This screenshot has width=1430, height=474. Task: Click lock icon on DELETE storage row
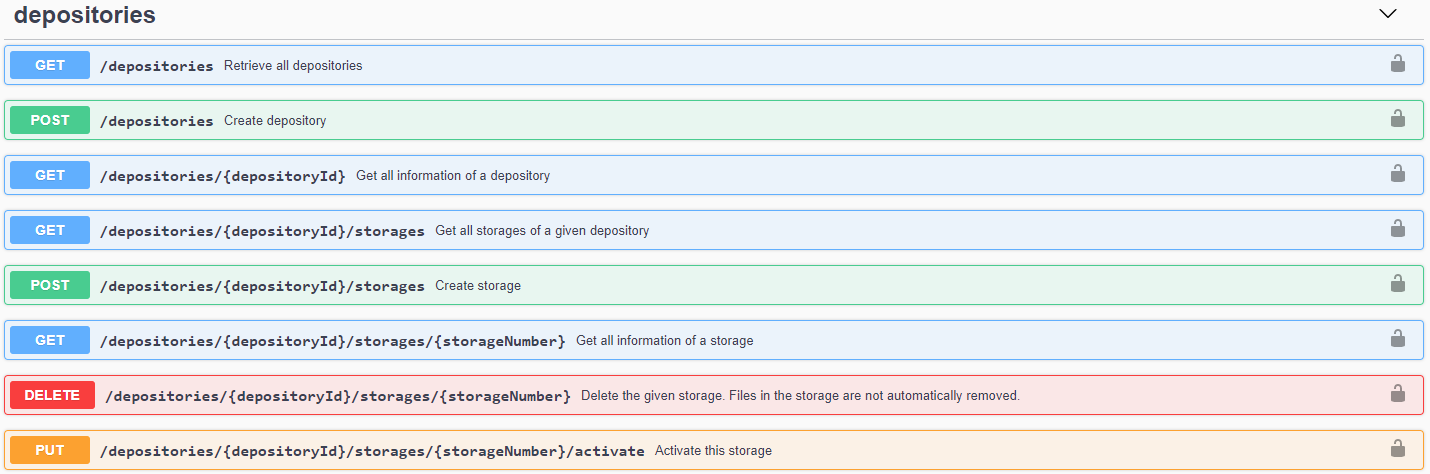coord(1397,394)
